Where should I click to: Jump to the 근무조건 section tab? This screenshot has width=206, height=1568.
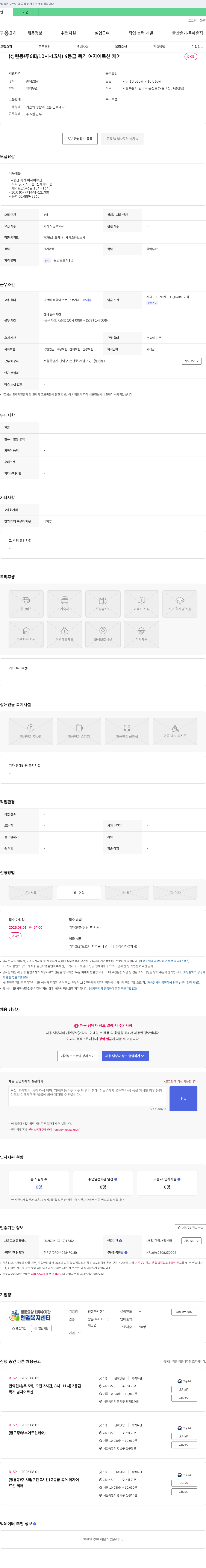click(44, 47)
